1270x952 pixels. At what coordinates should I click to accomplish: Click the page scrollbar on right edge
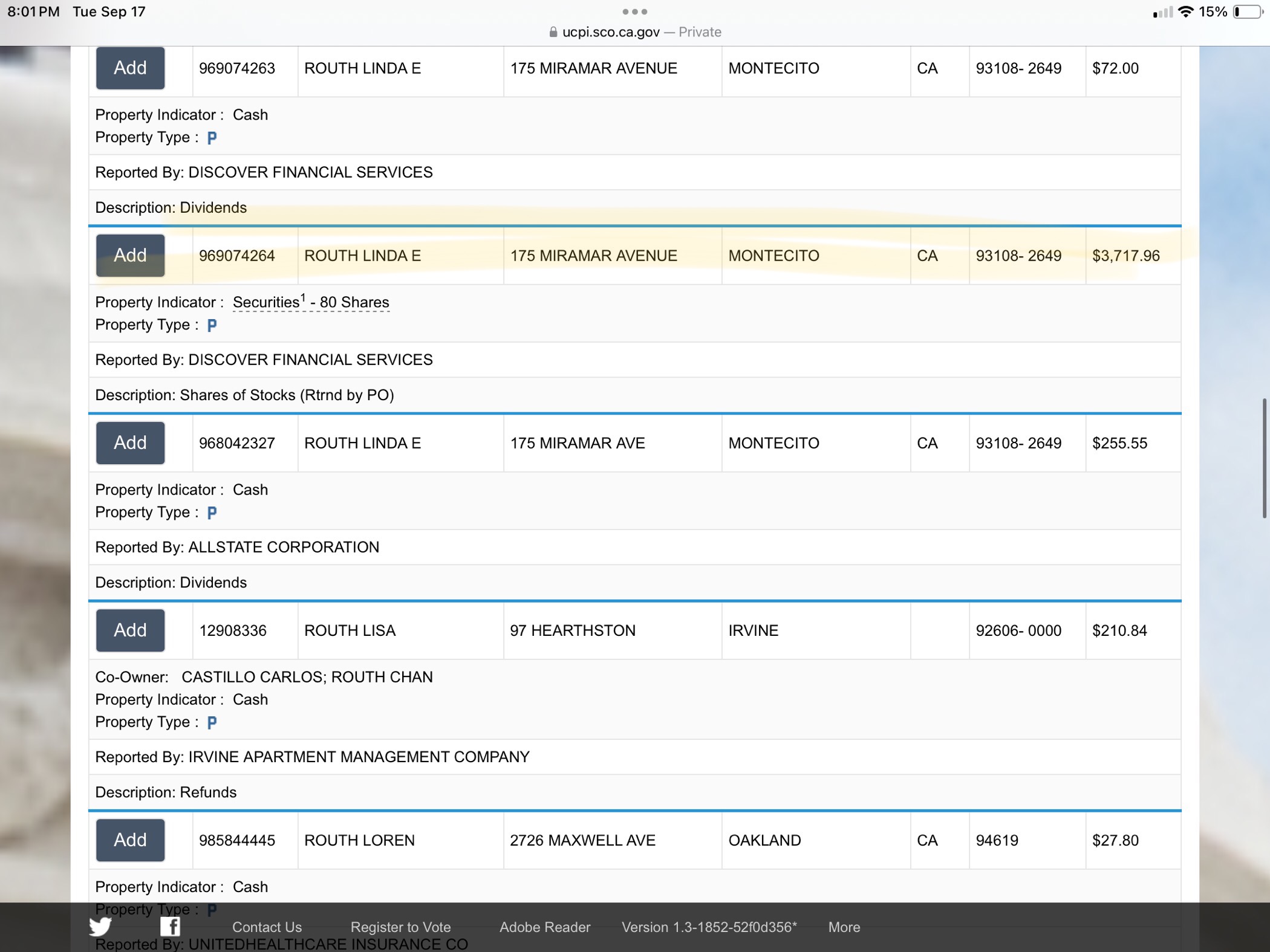1264,458
